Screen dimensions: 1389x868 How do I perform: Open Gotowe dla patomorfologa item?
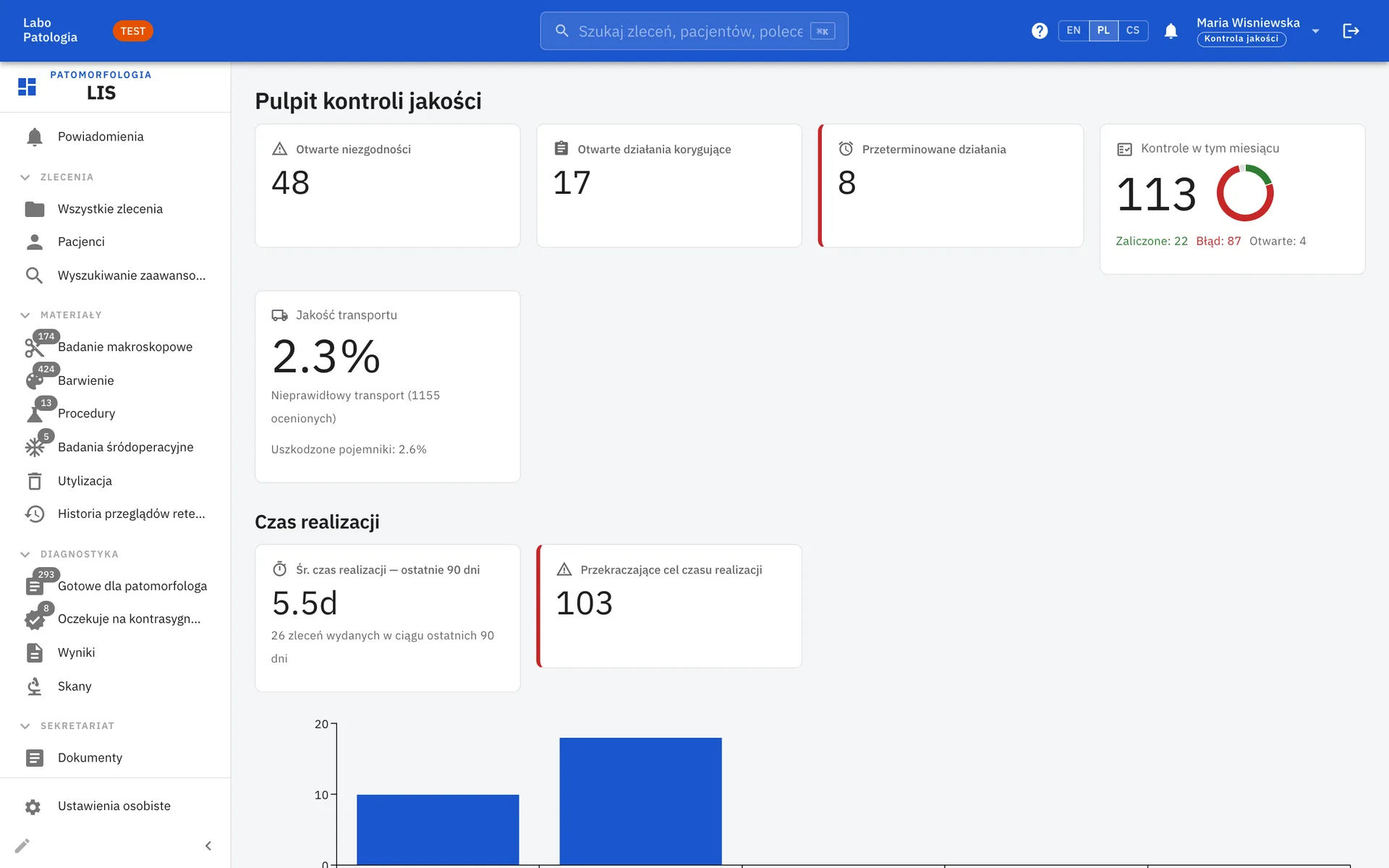click(x=116, y=586)
